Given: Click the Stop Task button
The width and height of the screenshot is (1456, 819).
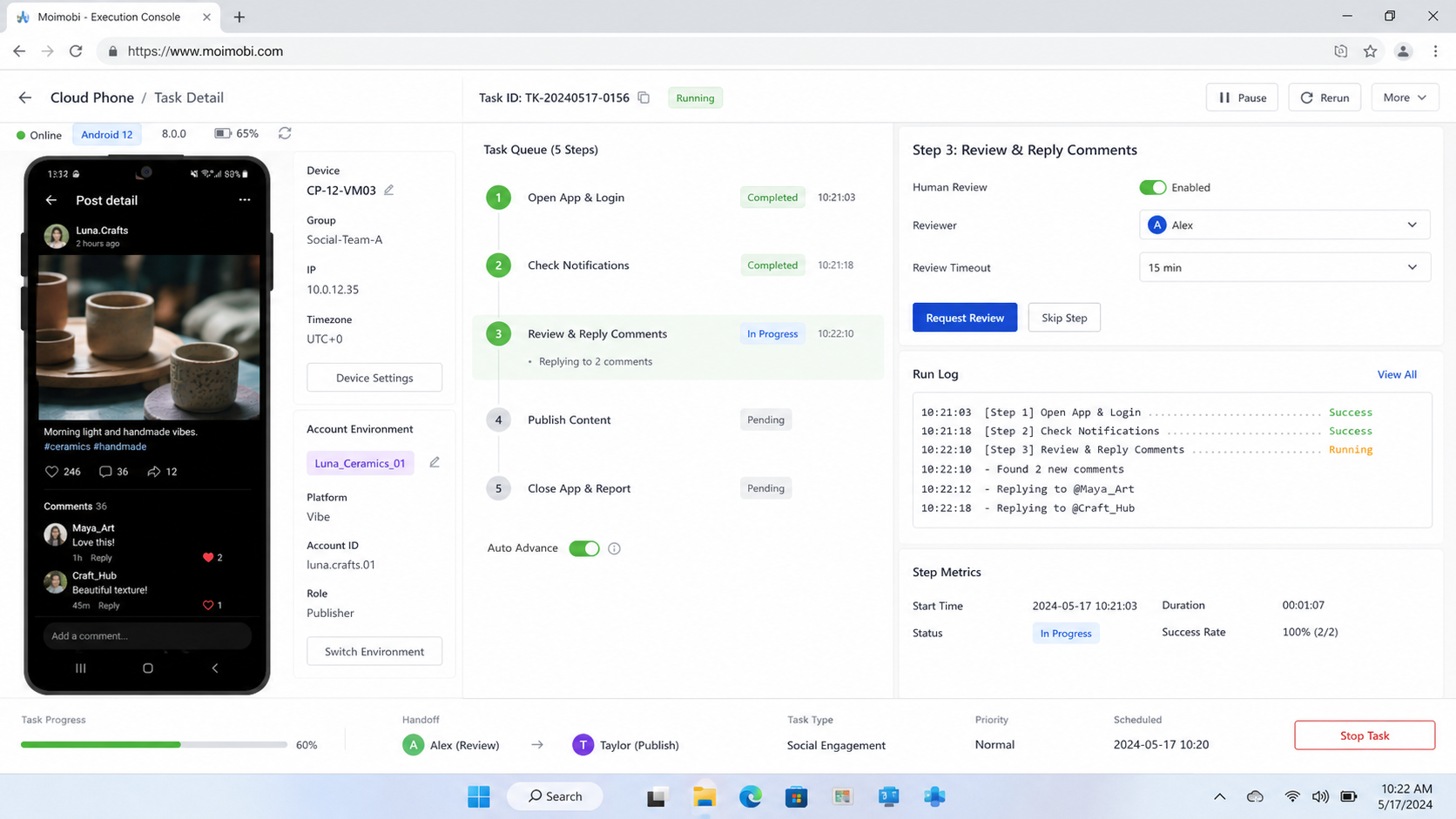Looking at the screenshot, I should [x=1365, y=735].
